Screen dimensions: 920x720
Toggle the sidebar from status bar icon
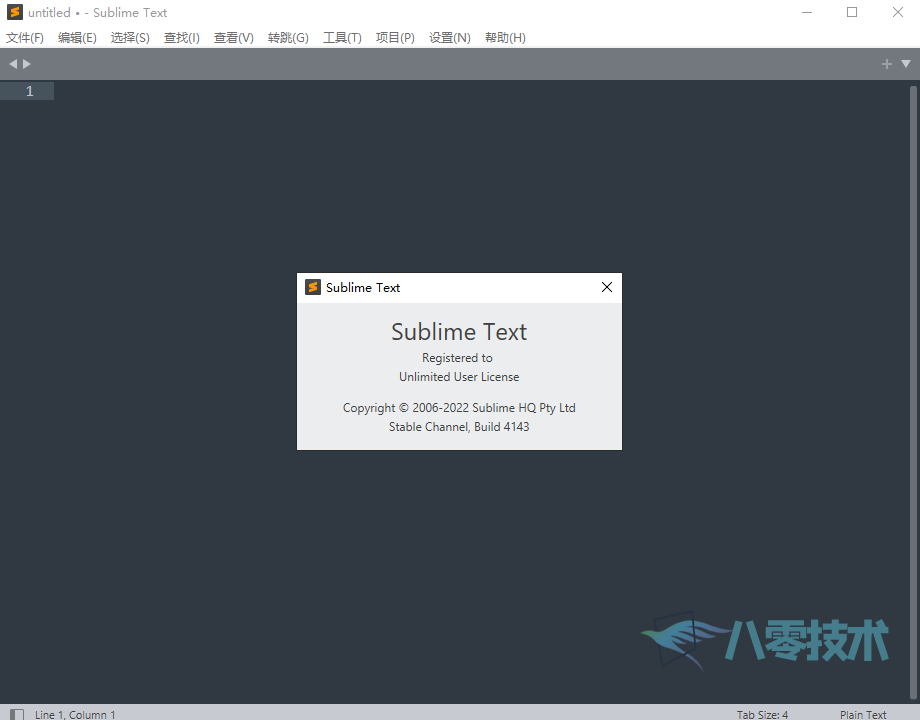pyautogui.click(x=17, y=714)
